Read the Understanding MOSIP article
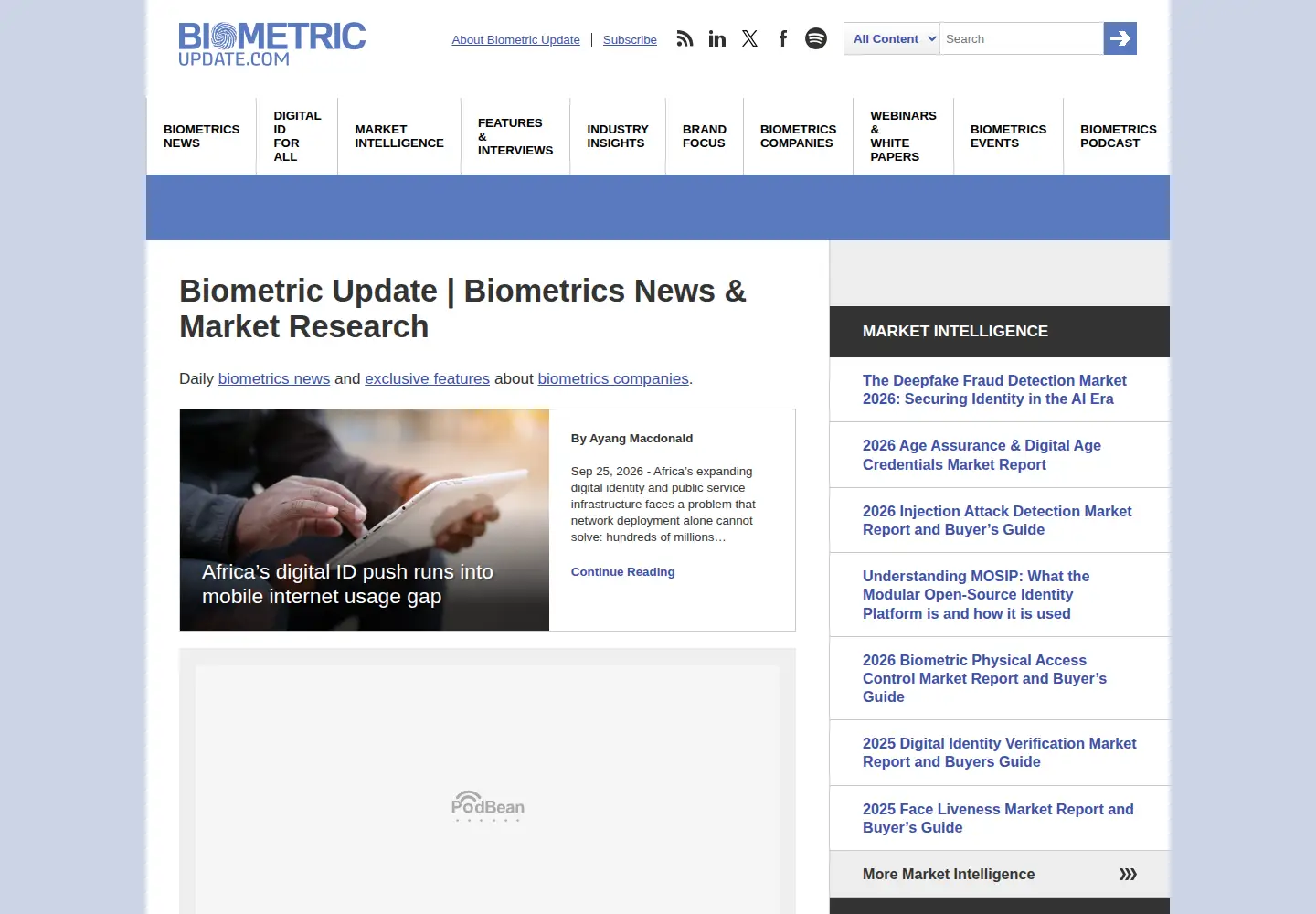The height and width of the screenshot is (914, 1316). pyautogui.click(x=976, y=595)
